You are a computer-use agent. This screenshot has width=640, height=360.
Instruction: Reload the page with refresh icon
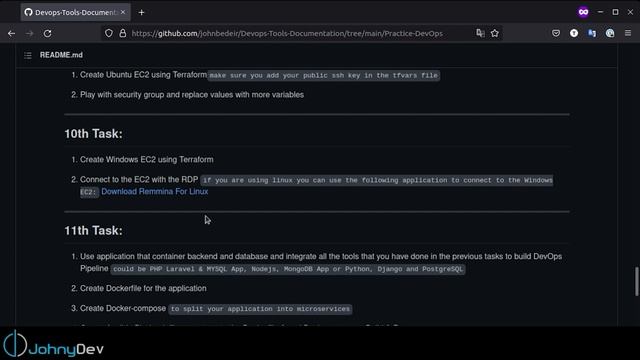[47, 33]
